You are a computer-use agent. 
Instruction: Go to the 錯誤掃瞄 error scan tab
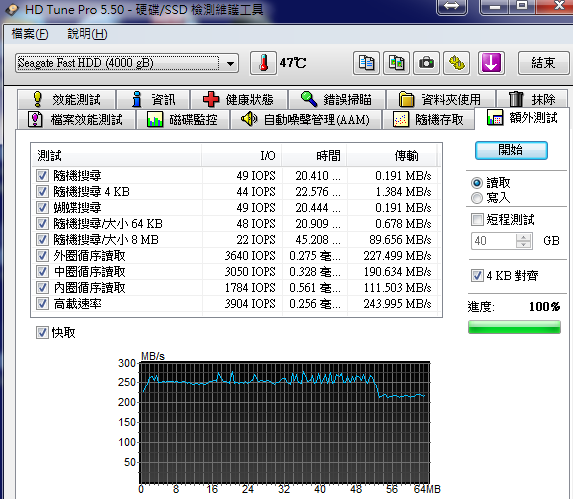337,99
